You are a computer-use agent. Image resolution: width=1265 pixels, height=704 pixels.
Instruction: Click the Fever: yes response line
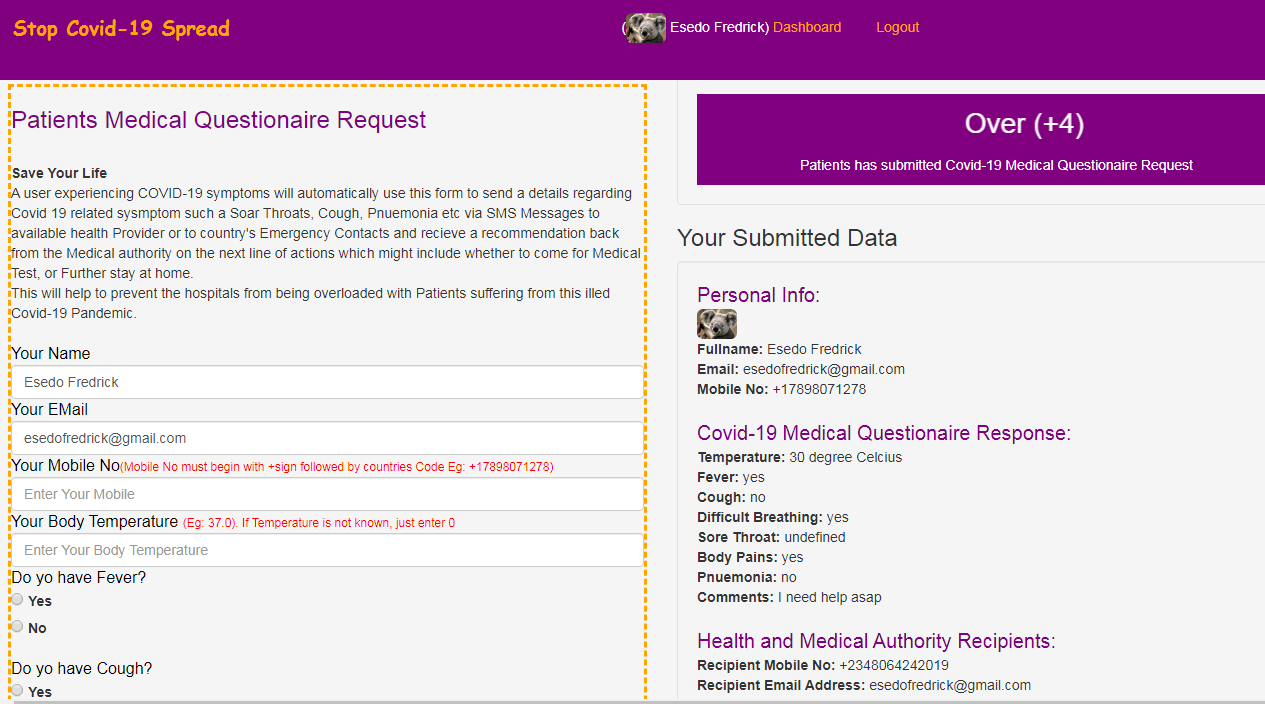tap(731, 477)
